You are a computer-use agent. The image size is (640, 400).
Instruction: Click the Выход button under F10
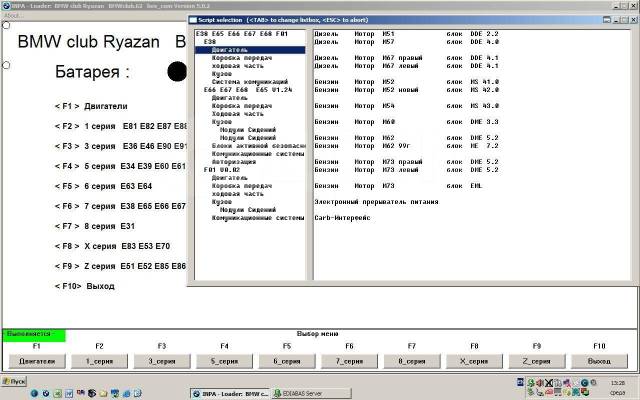click(x=599, y=361)
